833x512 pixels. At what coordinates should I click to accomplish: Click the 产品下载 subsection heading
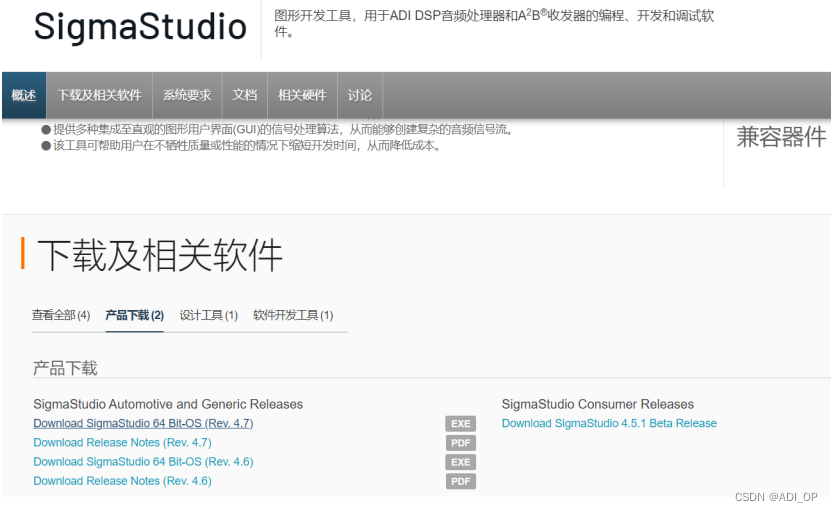65,368
